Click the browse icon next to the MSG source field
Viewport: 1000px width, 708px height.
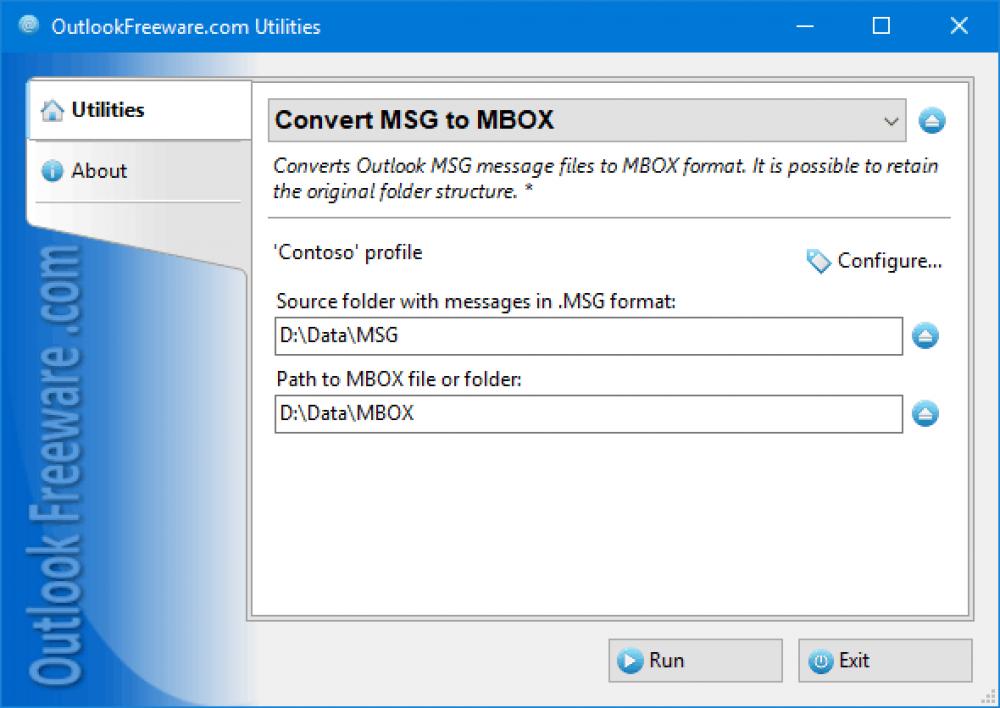click(925, 336)
